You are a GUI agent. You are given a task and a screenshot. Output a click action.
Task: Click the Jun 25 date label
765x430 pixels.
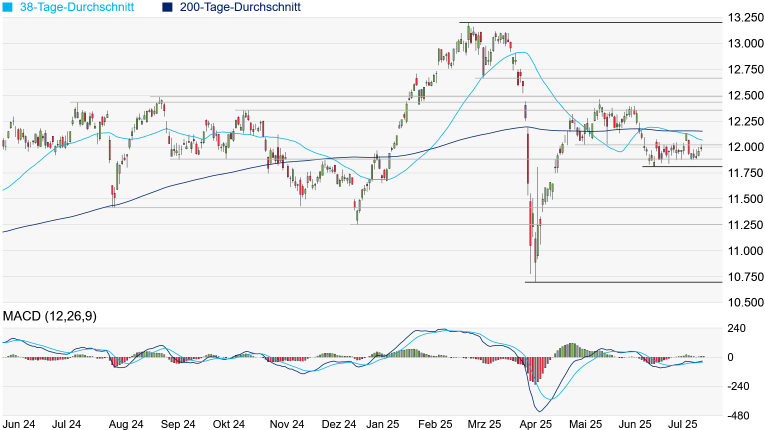[635, 424]
